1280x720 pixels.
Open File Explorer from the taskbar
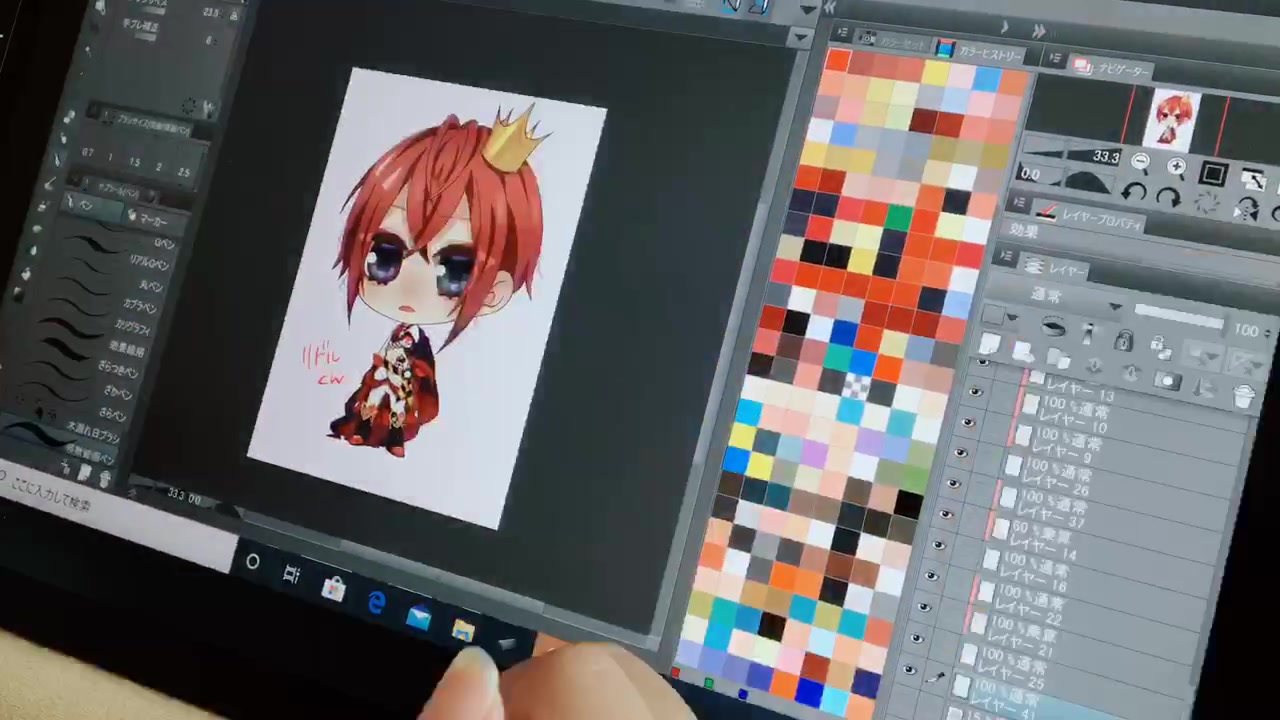462,629
